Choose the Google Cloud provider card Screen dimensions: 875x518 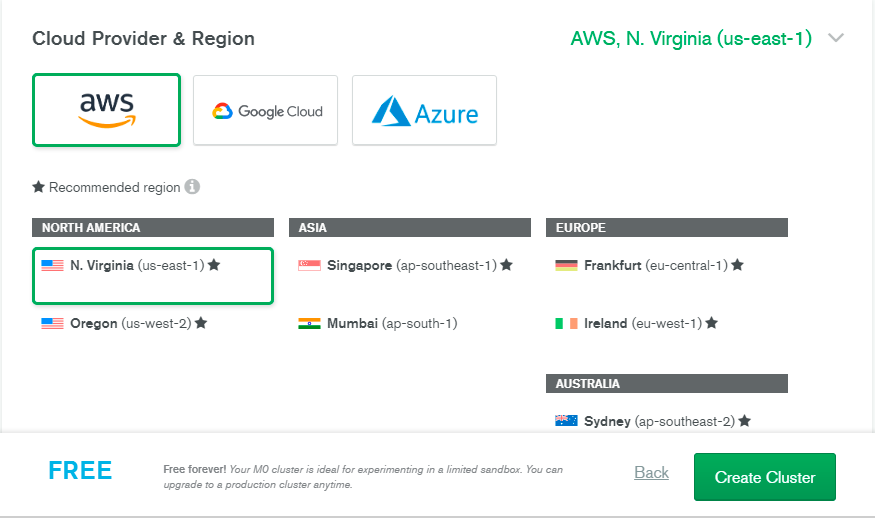[x=266, y=111]
